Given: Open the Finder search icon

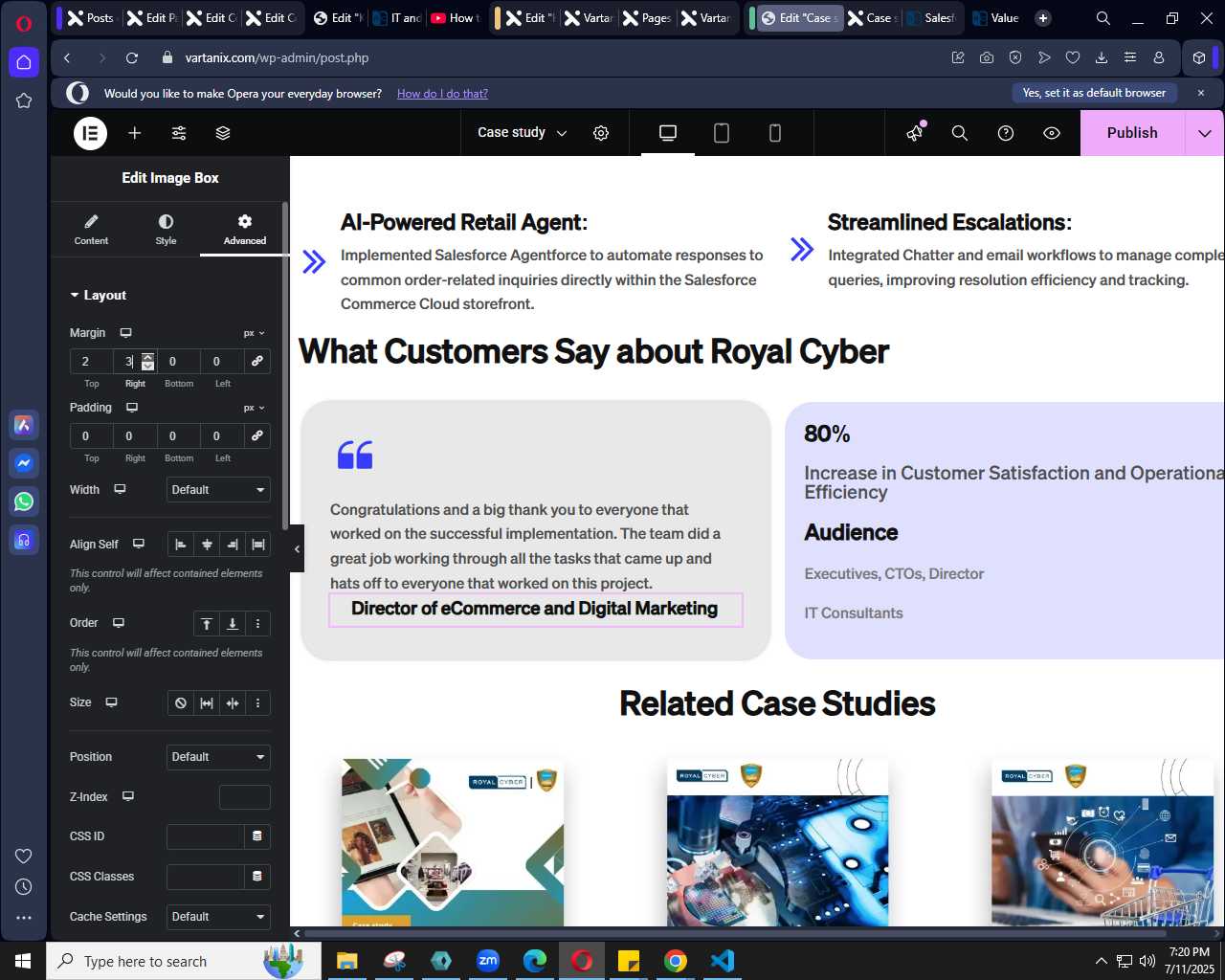Looking at the screenshot, I should click(960, 133).
